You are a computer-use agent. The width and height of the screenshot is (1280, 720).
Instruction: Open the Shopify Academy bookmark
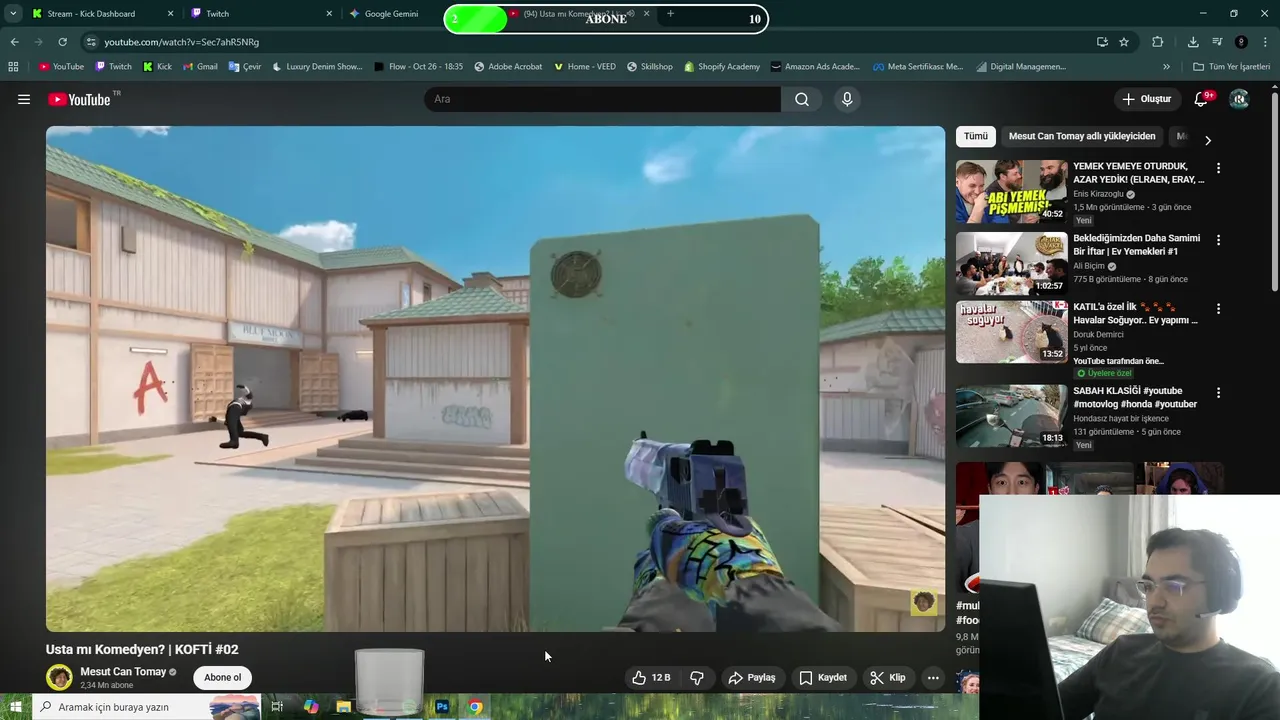coord(722,67)
